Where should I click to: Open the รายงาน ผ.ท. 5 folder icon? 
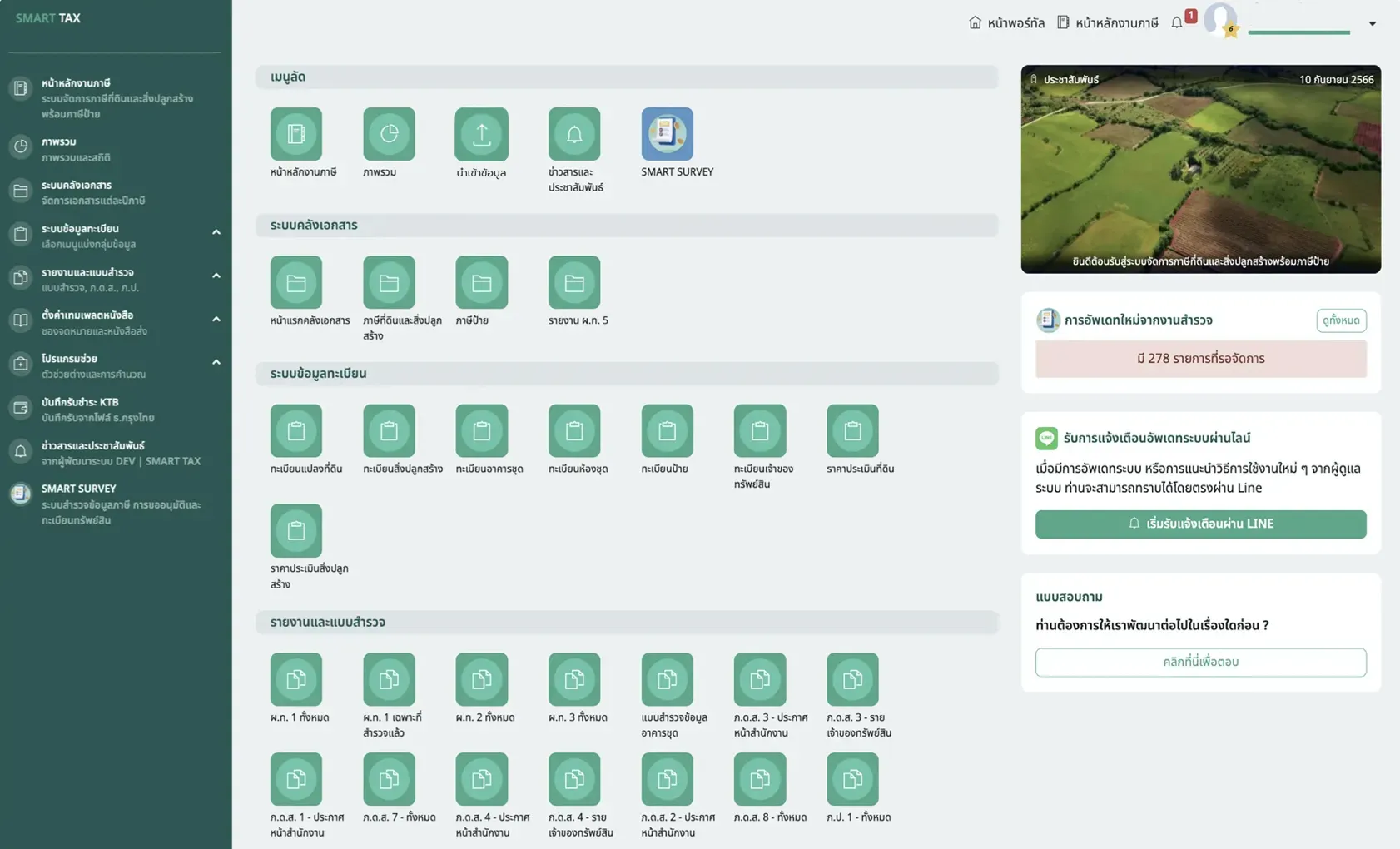(574, 282)
